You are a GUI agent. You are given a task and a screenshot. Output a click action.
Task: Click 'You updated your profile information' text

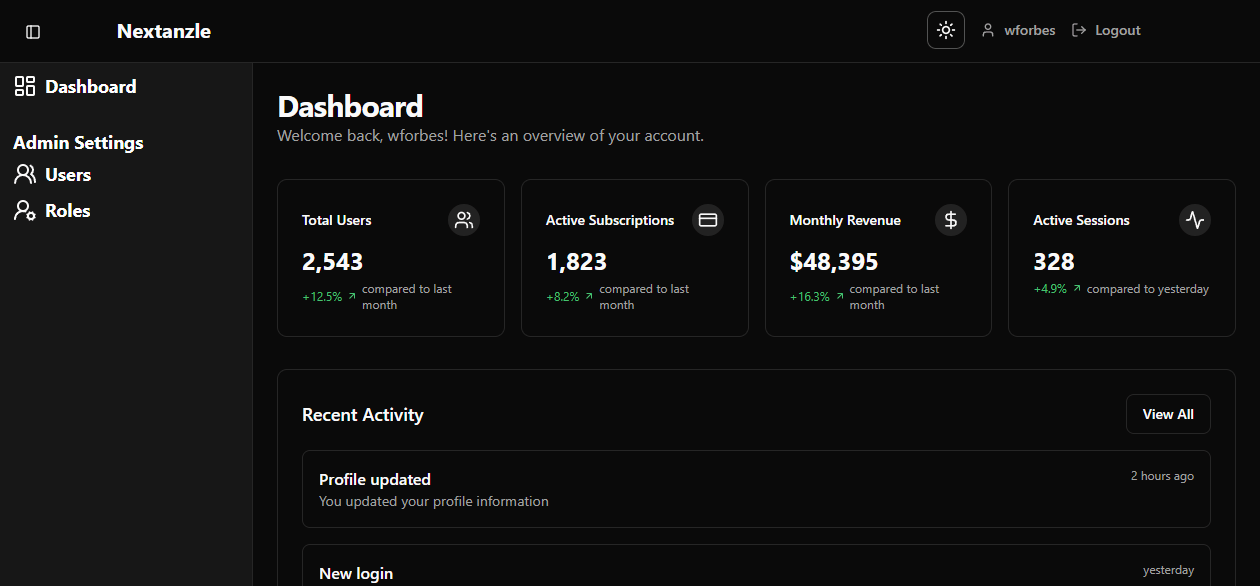(x=434, y=501)
